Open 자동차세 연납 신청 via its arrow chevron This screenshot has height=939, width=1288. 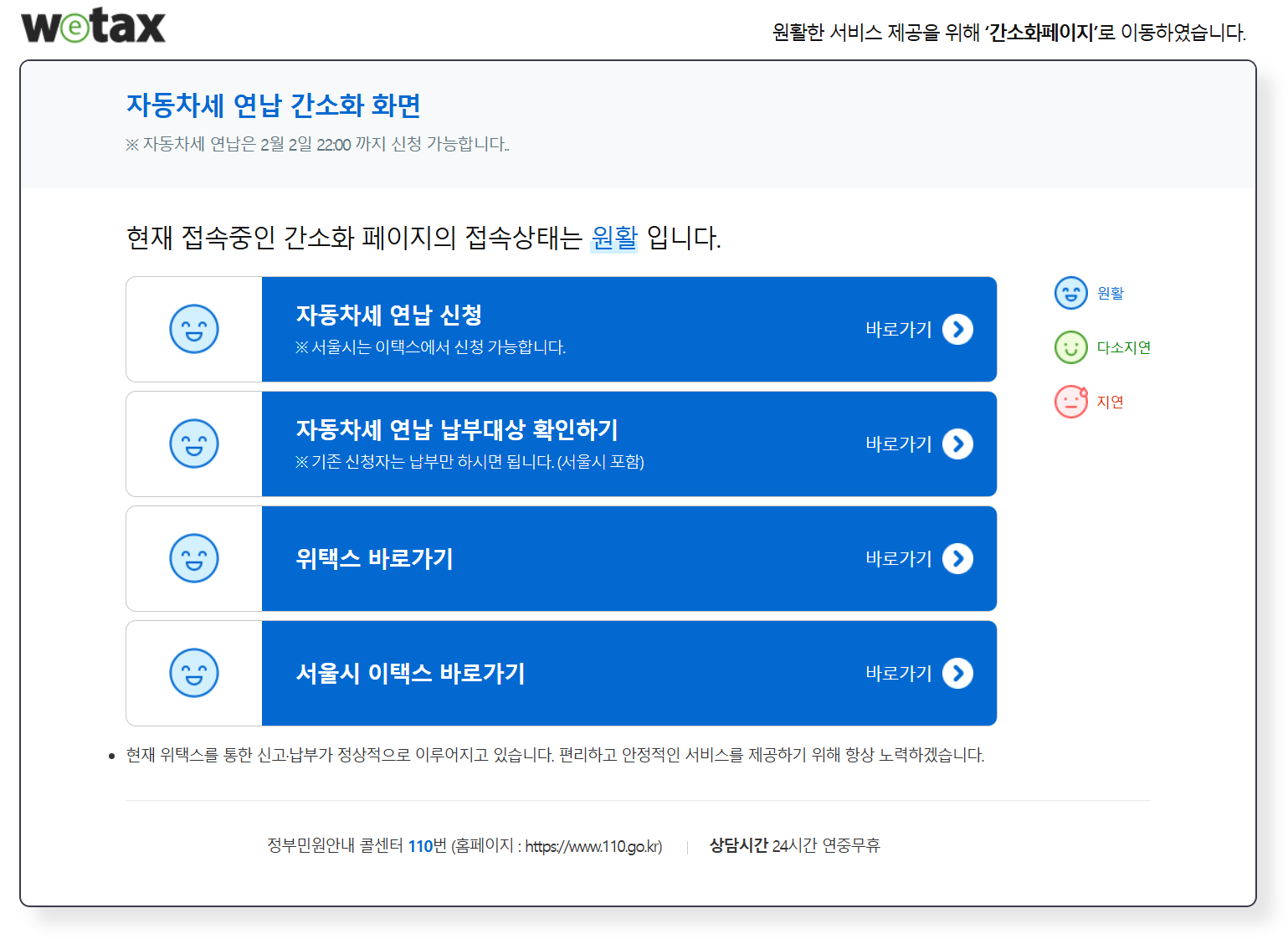[x=957, y=329]
